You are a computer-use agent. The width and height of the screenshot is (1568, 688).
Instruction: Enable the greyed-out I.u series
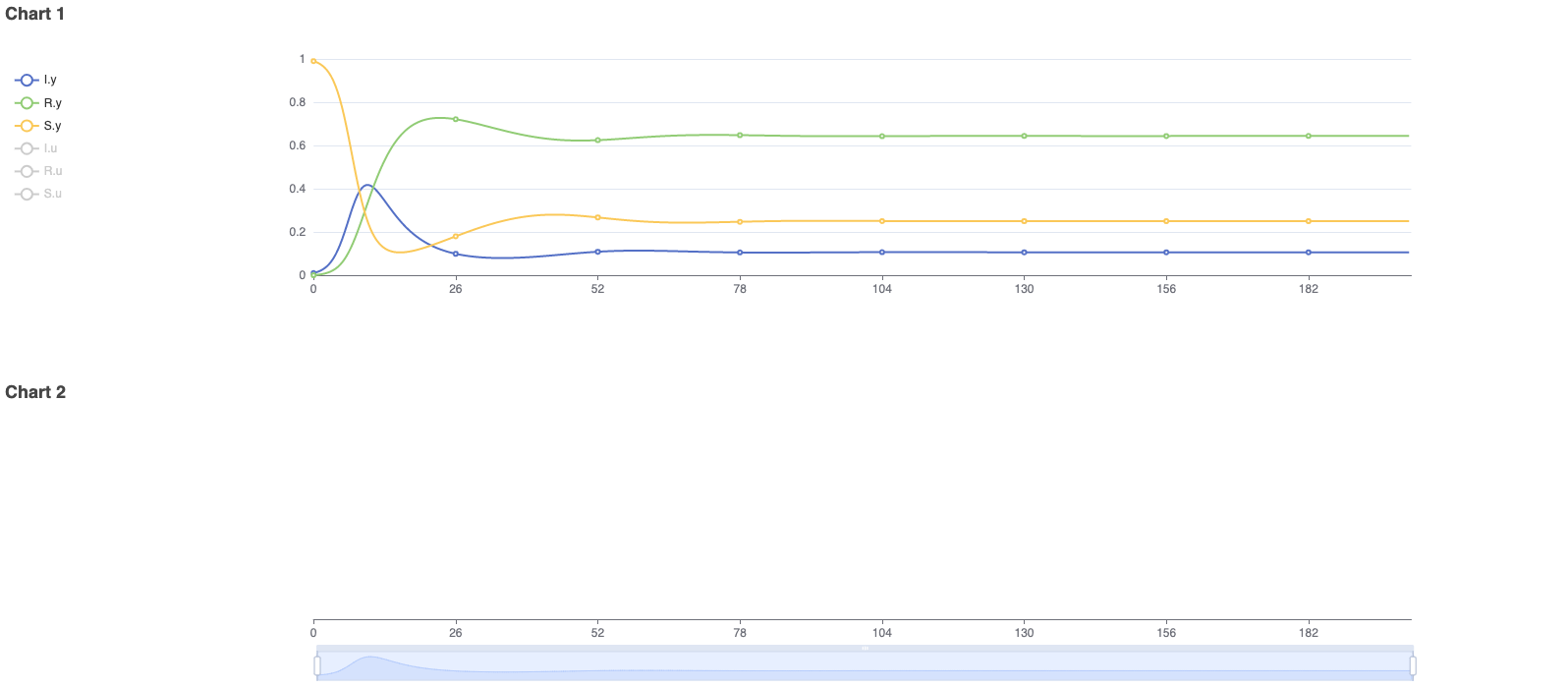36,148
